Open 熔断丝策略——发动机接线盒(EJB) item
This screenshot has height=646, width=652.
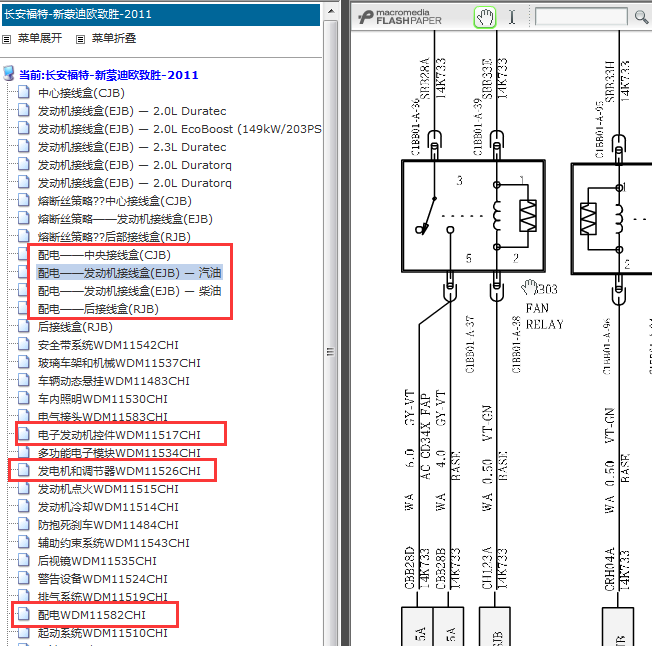coord(125,219)
